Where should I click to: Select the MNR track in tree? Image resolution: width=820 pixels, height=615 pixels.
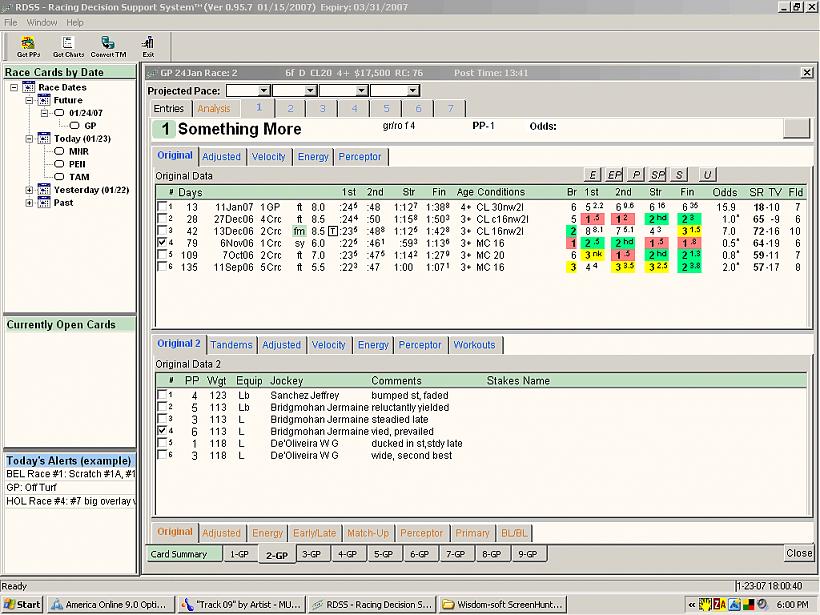[x=78, y=151]
